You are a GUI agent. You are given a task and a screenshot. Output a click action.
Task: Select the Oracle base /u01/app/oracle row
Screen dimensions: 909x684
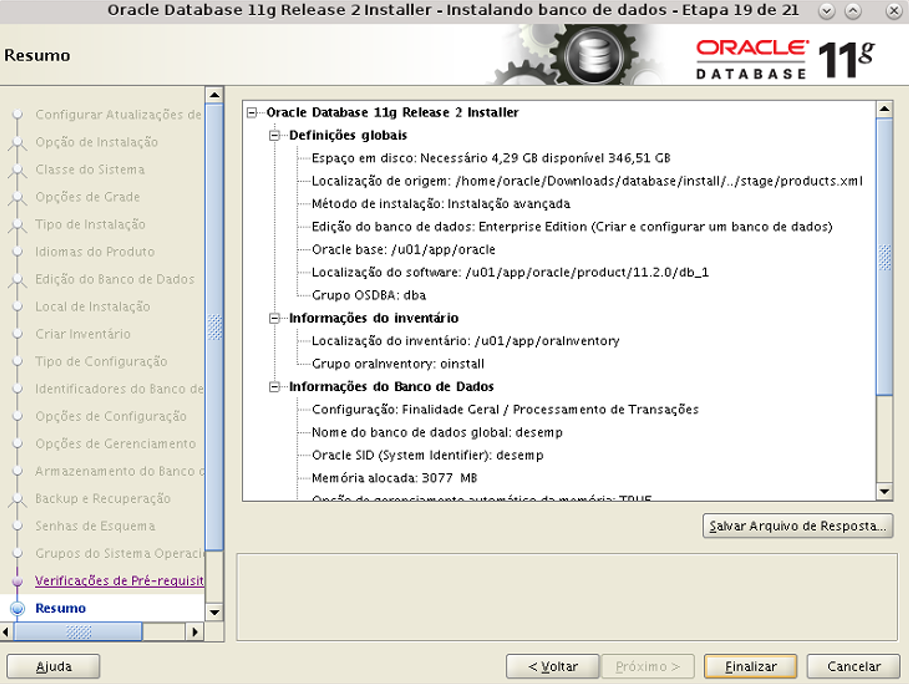point(403,249)
